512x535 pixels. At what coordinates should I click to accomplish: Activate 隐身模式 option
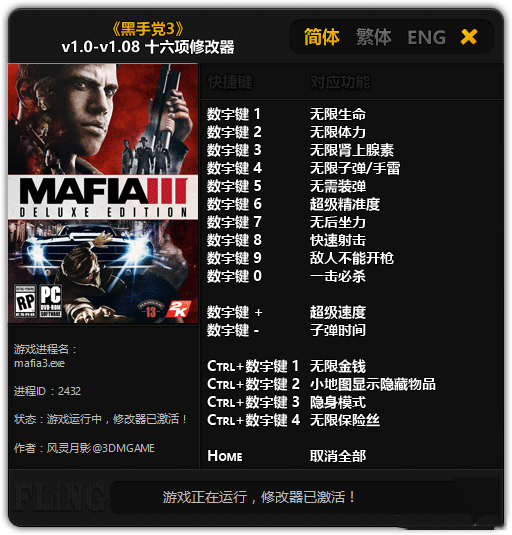pos(338,402)
